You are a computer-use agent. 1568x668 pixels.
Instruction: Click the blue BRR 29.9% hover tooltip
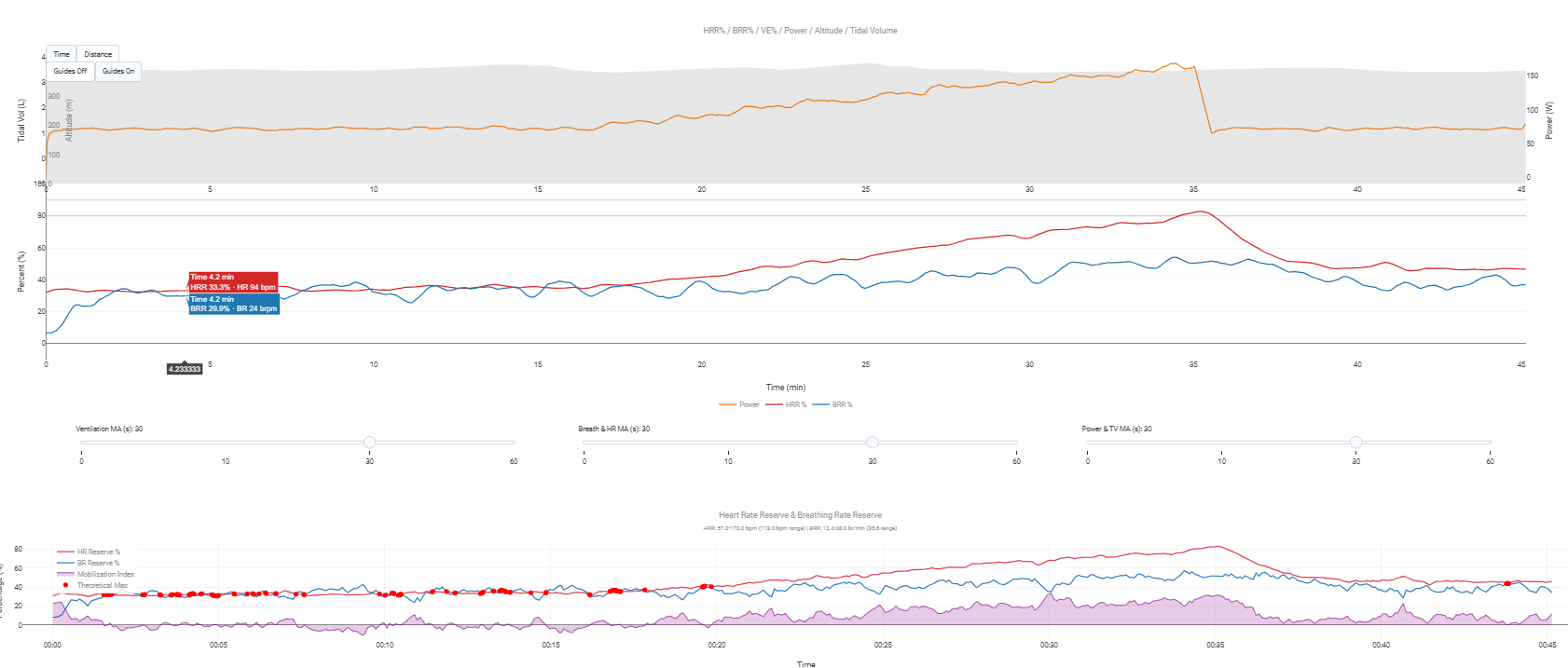point(233,305)
